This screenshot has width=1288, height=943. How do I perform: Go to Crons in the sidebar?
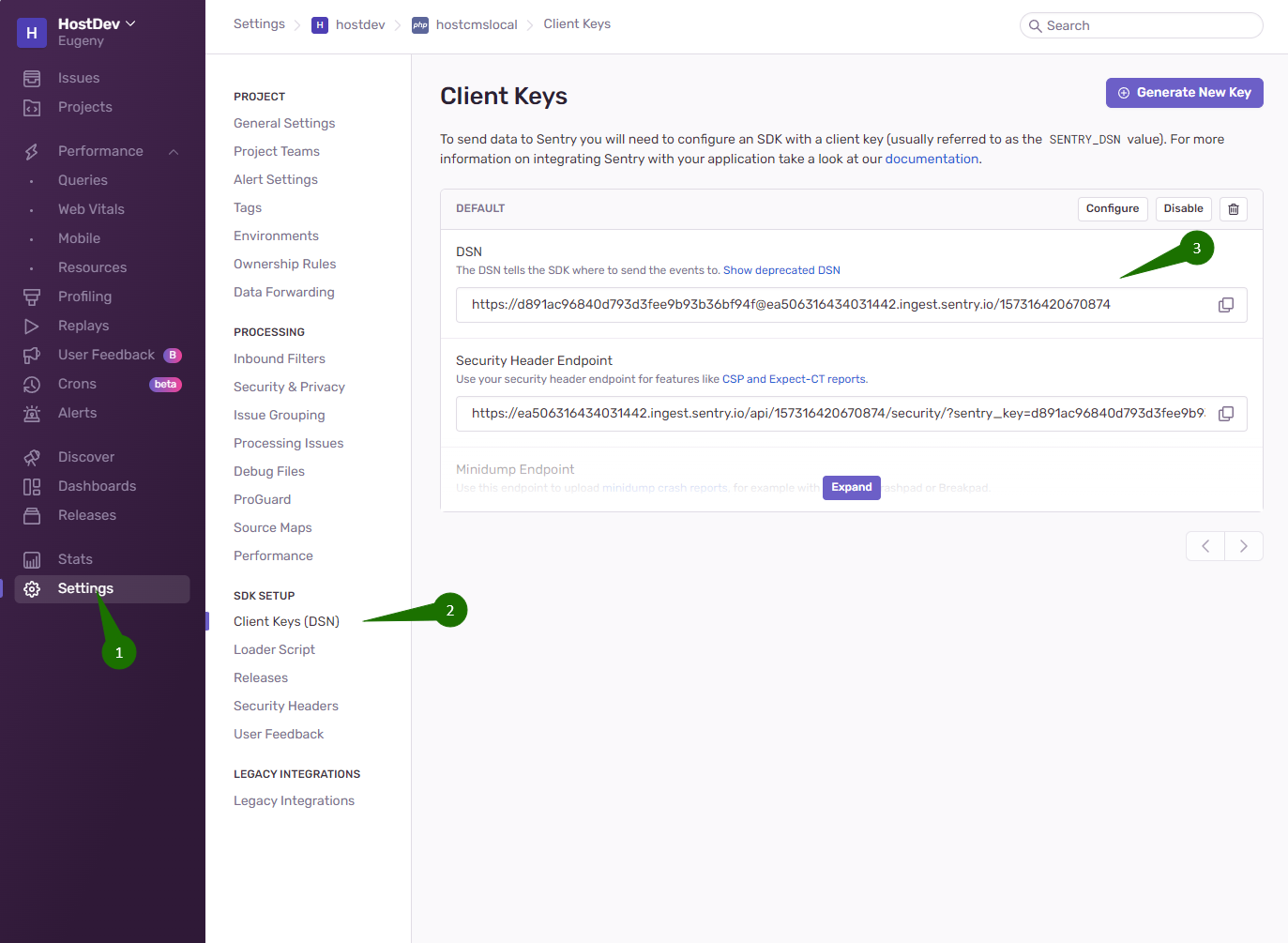77,384
